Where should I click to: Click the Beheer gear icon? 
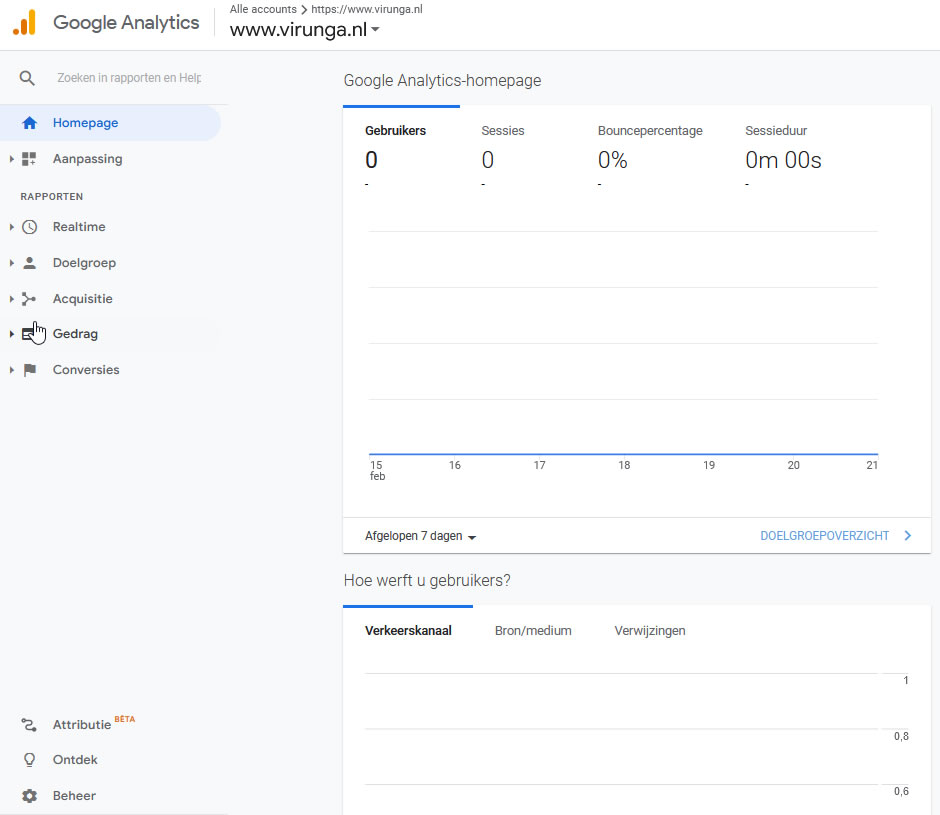coord(29,796)
